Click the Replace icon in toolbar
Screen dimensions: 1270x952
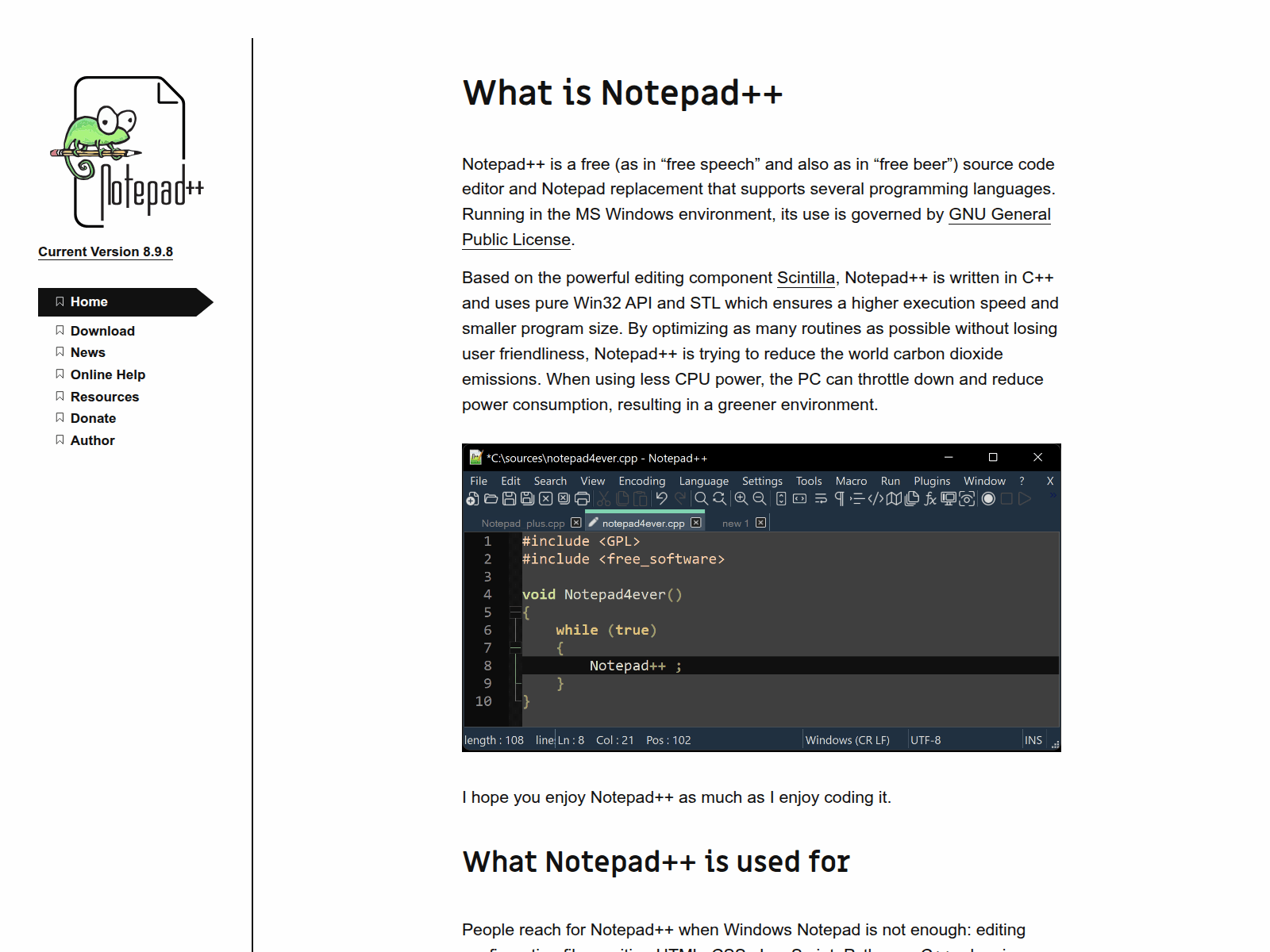pyautogui.click(x=719, y=498)
